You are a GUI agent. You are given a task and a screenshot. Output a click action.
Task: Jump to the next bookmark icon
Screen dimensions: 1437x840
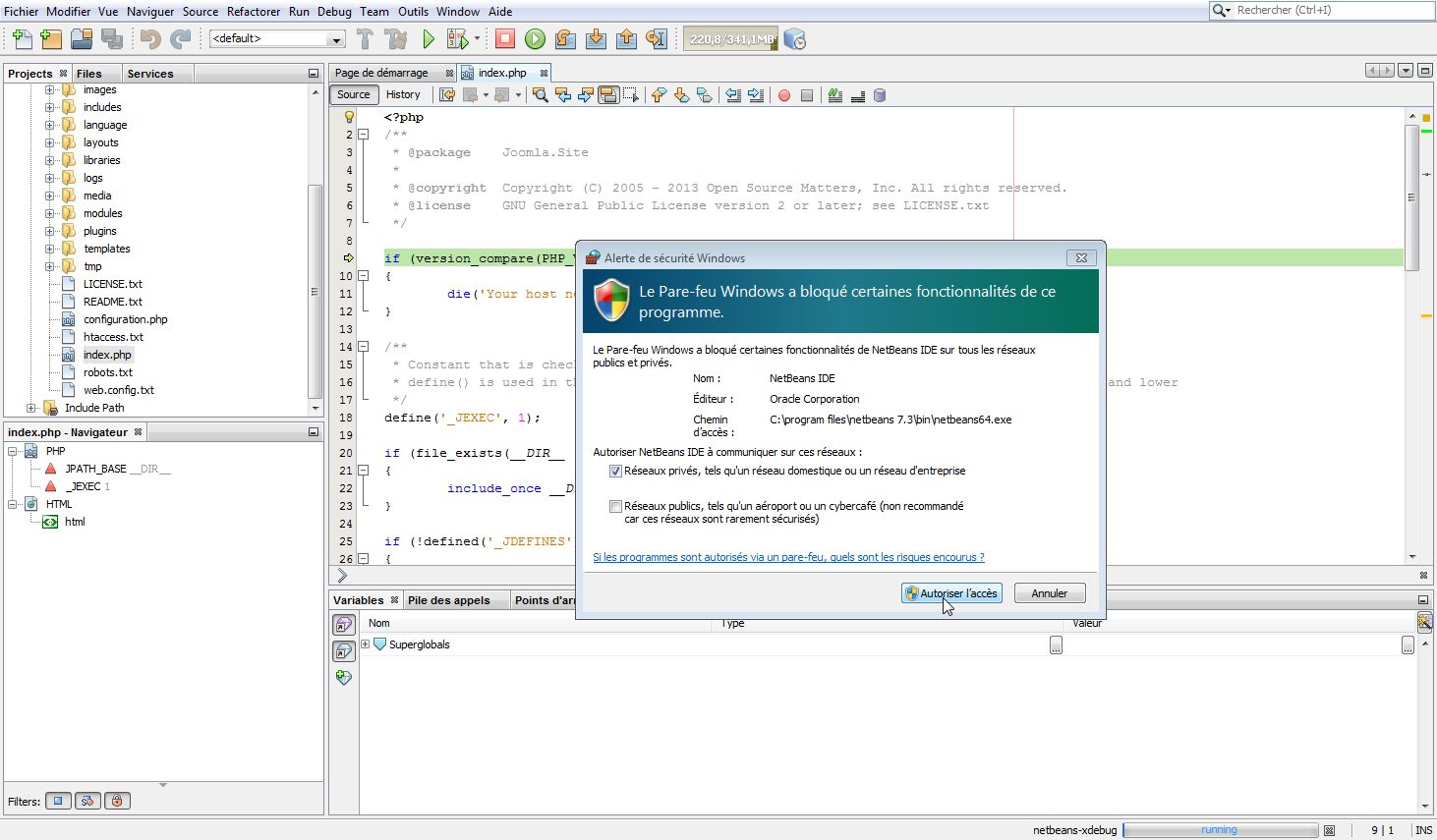point(681,95)
